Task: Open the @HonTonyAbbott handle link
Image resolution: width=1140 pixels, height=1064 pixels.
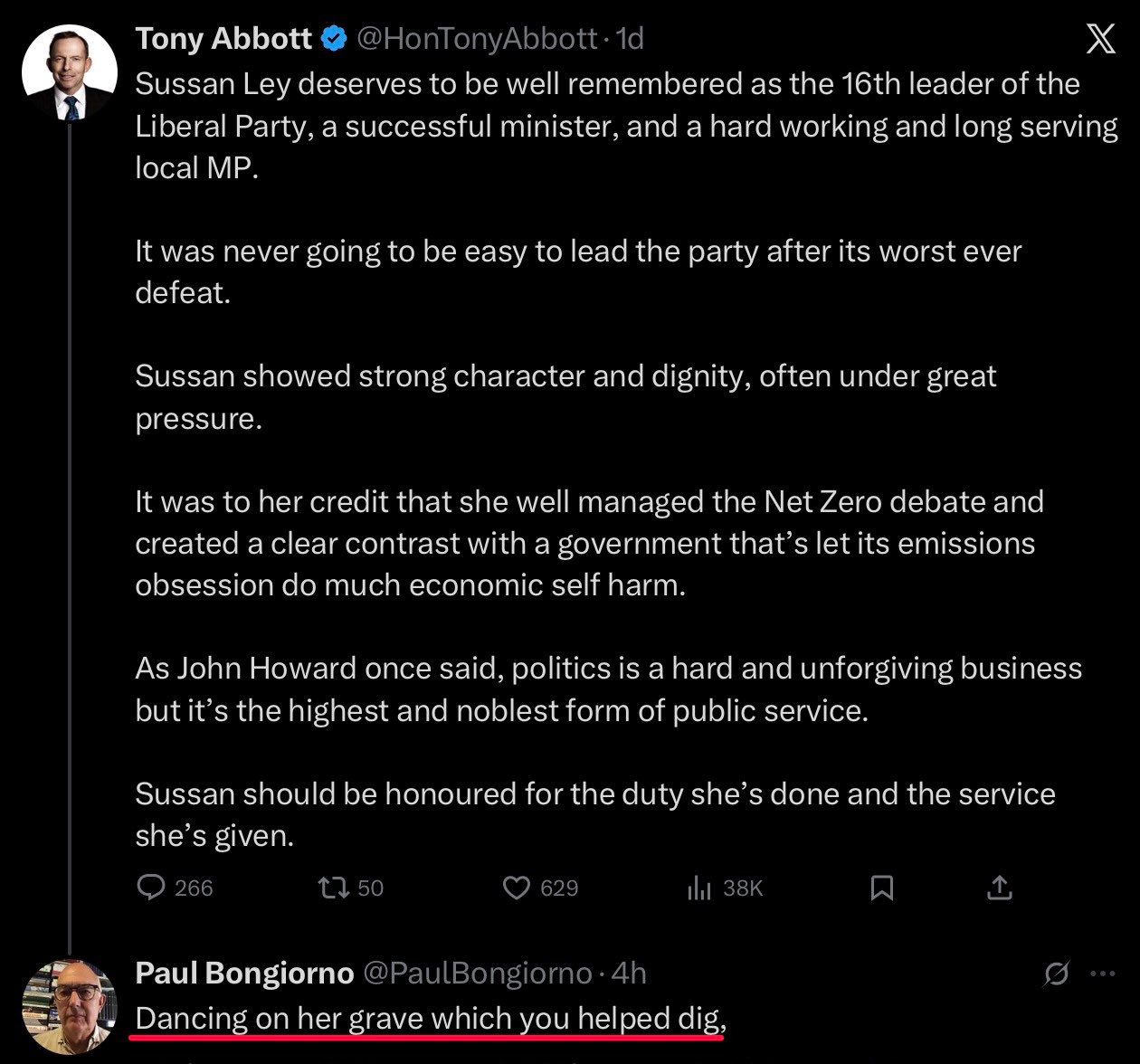Action: tap(477, 39)
